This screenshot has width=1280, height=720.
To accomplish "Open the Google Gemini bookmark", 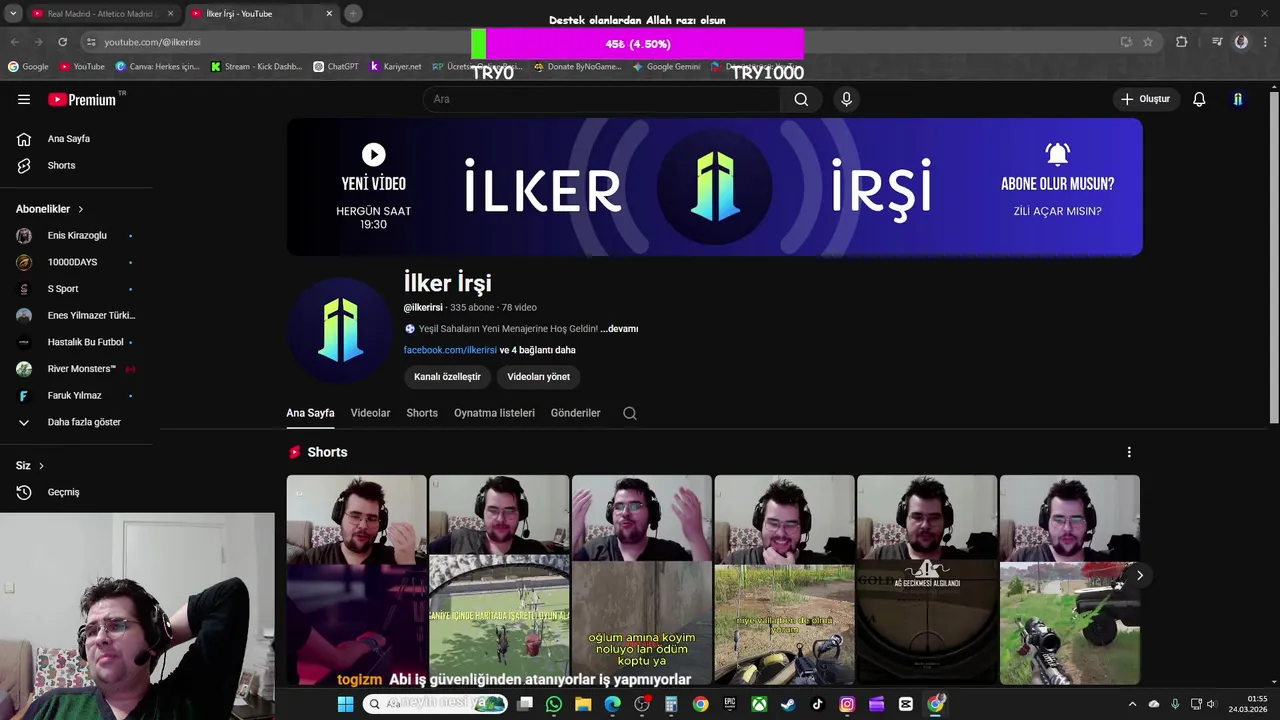I will [x=665, y=67].
